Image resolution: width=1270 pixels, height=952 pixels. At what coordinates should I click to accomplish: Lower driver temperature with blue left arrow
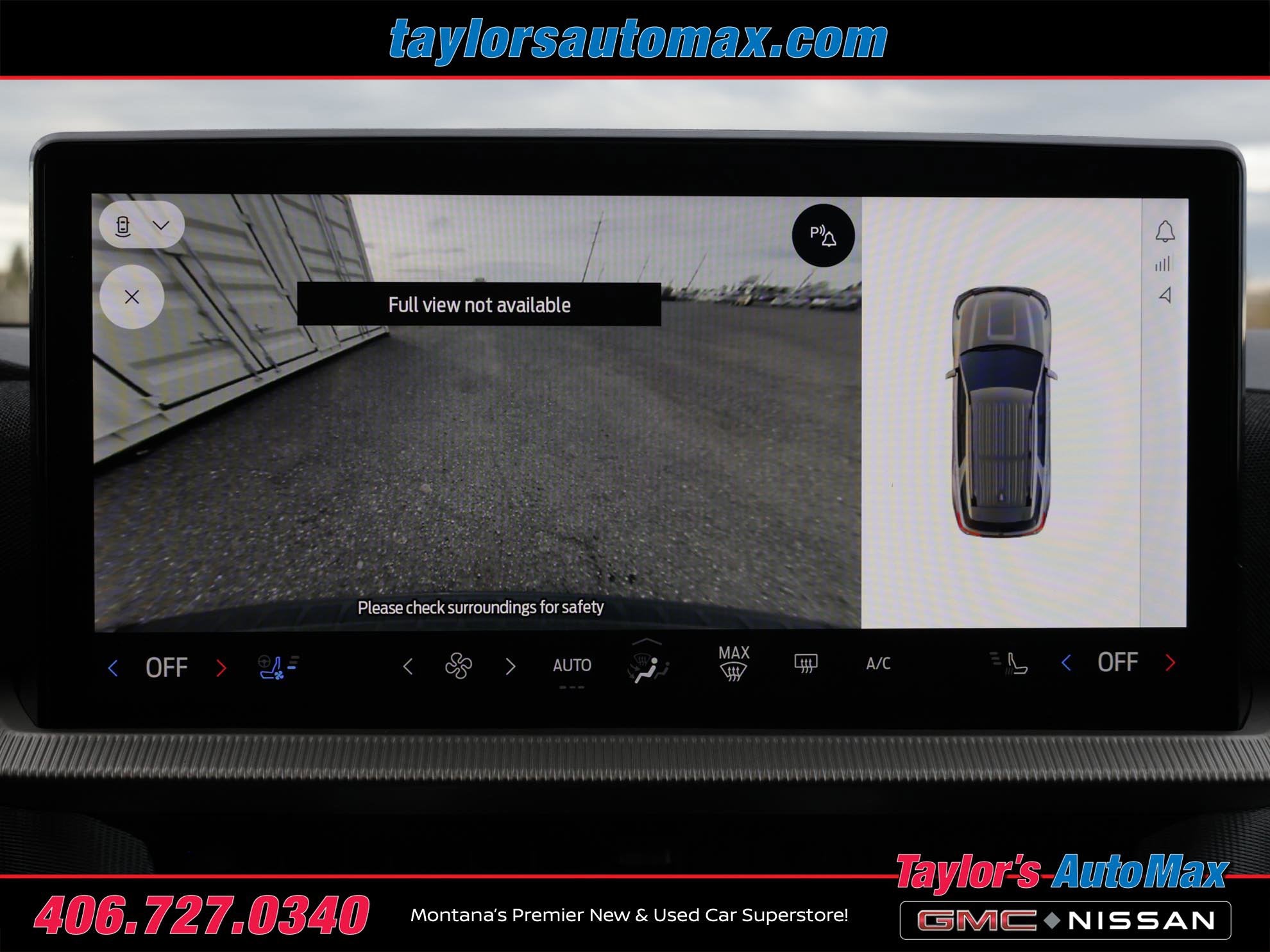[x=113, y=668]
